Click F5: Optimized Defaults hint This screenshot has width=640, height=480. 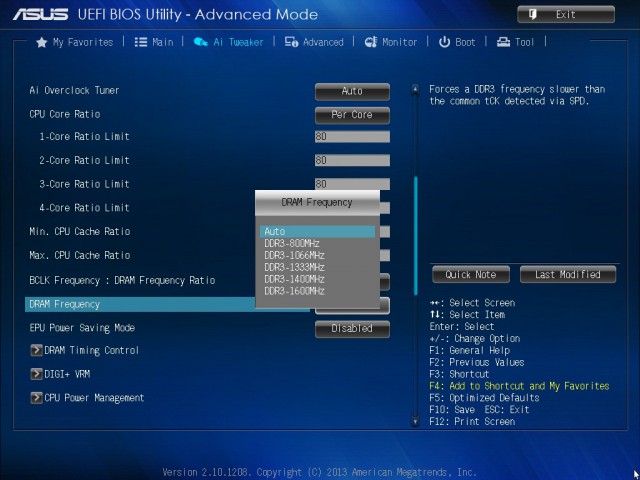484,398
